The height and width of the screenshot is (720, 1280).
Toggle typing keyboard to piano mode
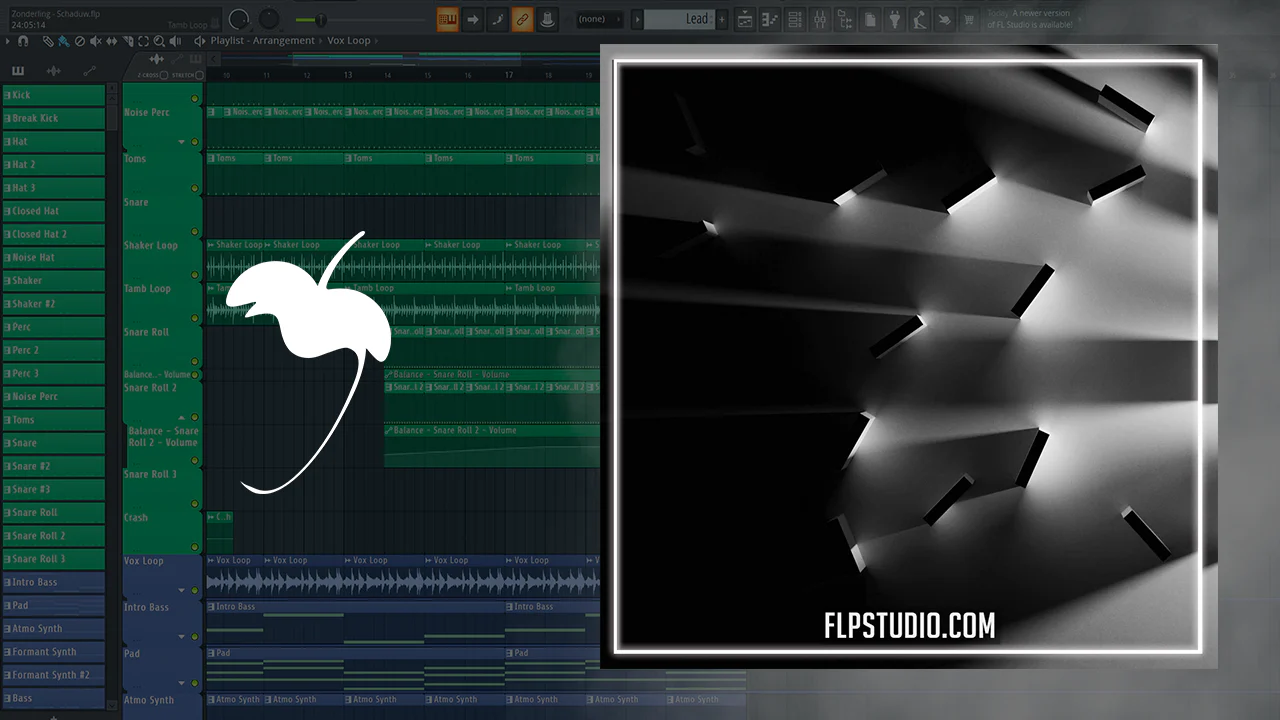447,19
